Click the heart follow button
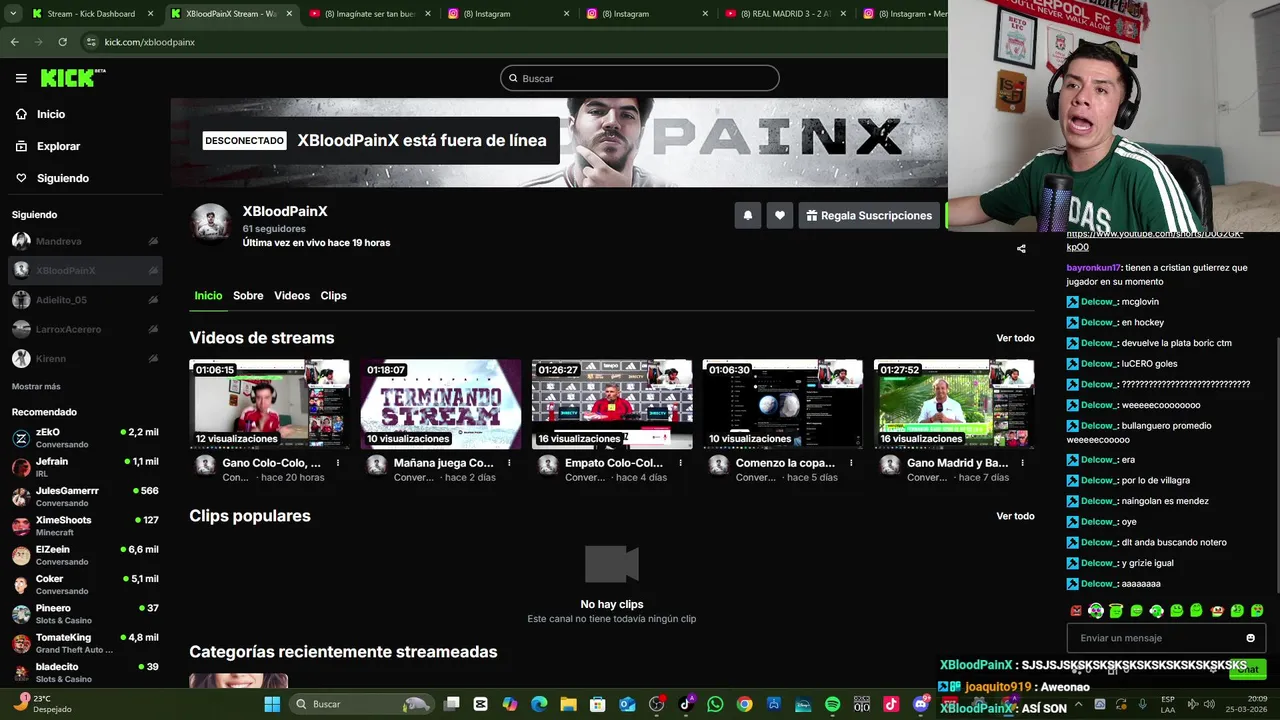This screenshot has height=720, width=1280. pyautogui.click(x=780, y=215)
